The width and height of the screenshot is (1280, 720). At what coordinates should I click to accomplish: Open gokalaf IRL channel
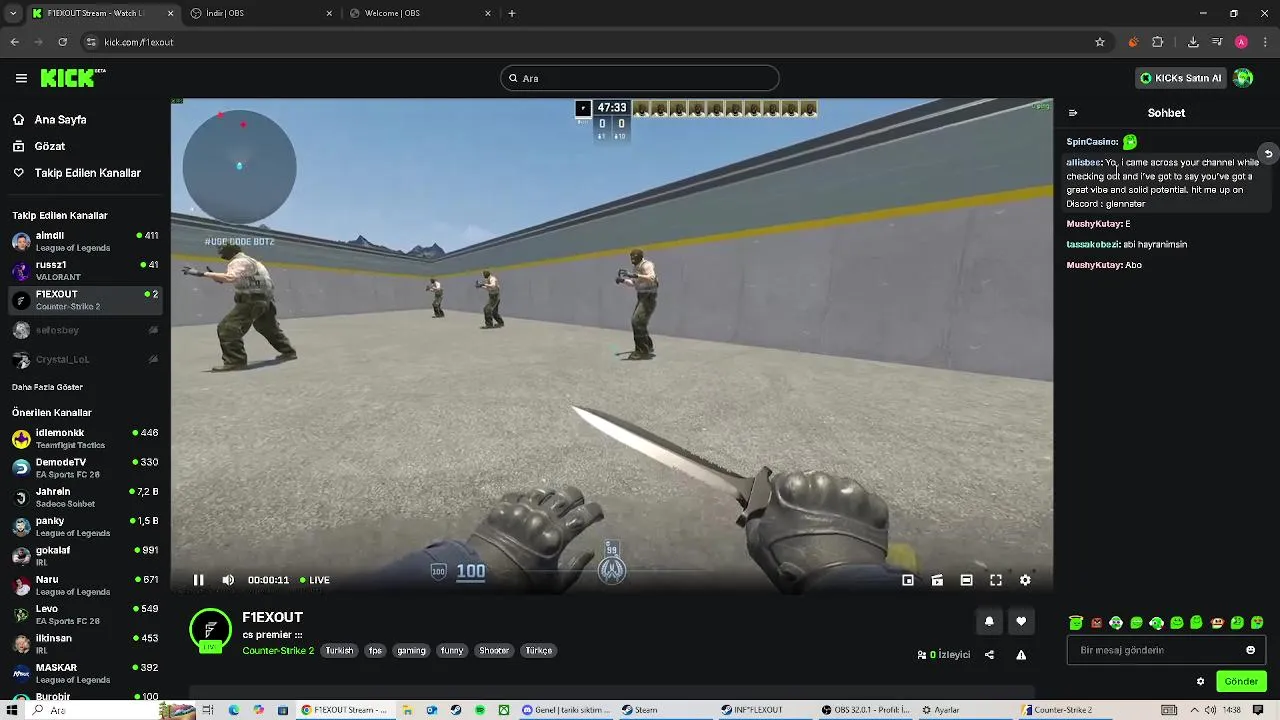[85, 556]
